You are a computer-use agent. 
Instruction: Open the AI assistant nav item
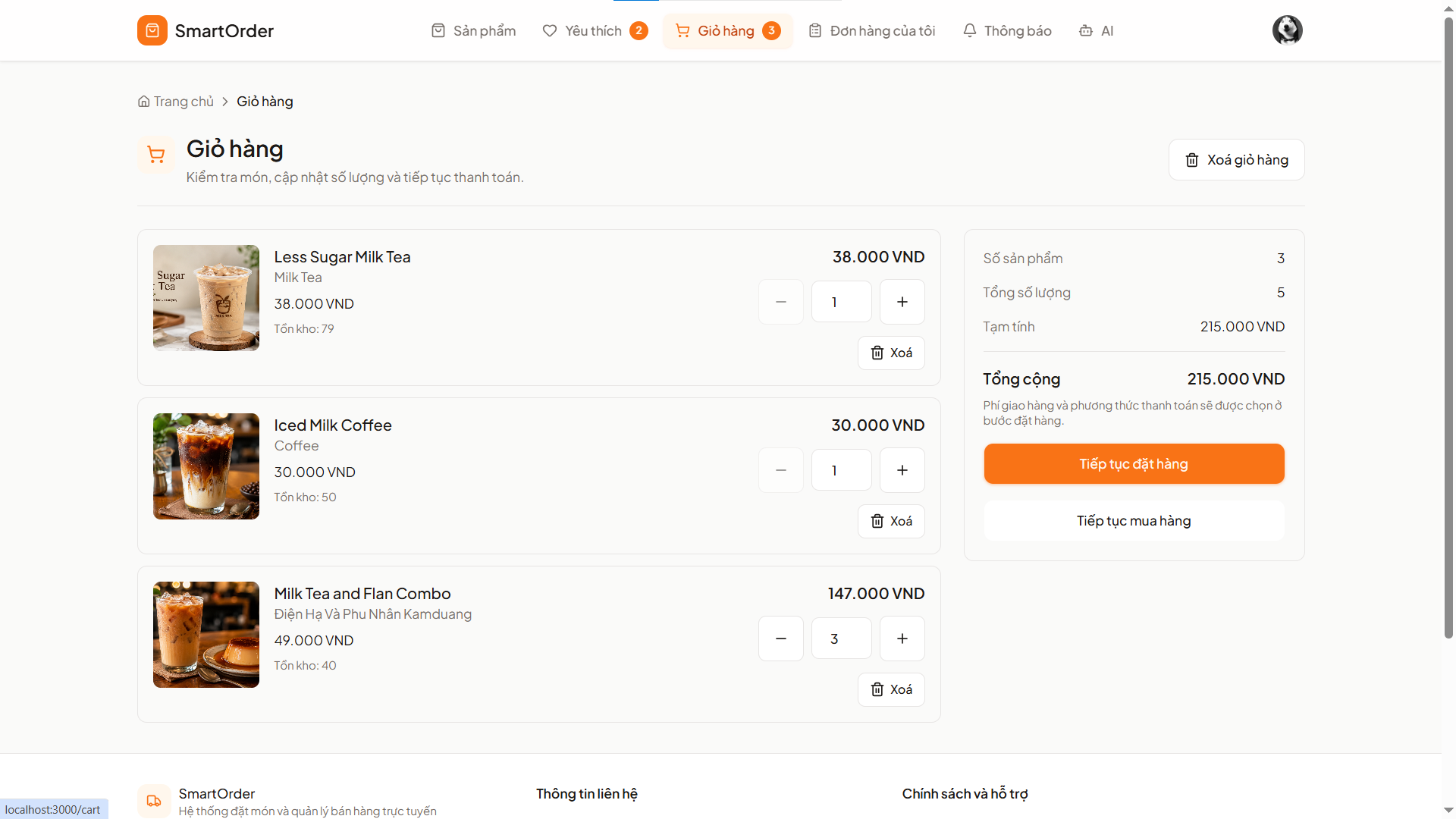click(1096, 30)
